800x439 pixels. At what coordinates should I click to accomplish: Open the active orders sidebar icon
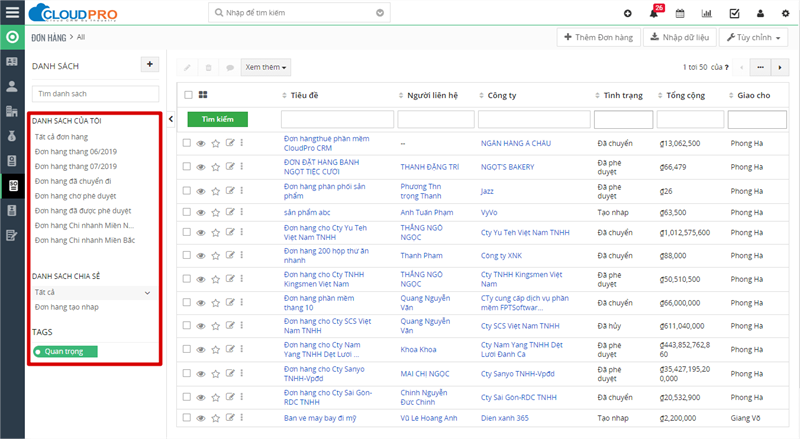coord(12,185)
